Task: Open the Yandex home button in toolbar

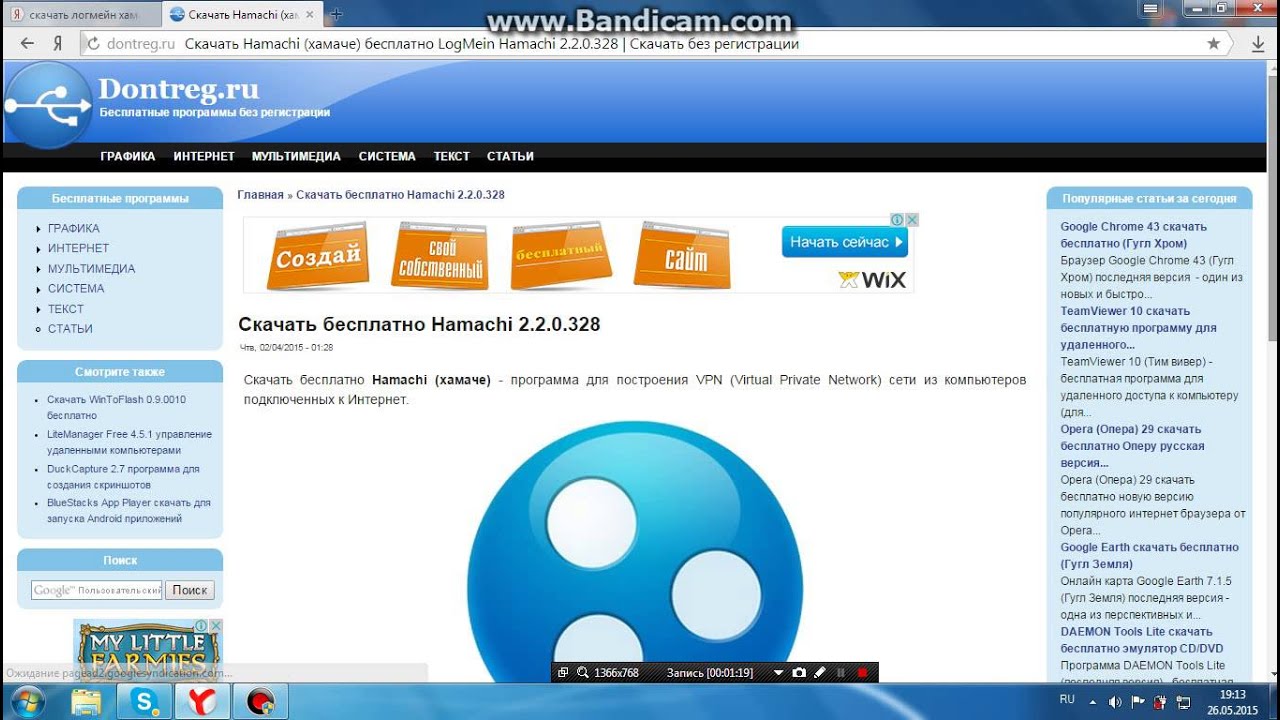Action: 58,44
